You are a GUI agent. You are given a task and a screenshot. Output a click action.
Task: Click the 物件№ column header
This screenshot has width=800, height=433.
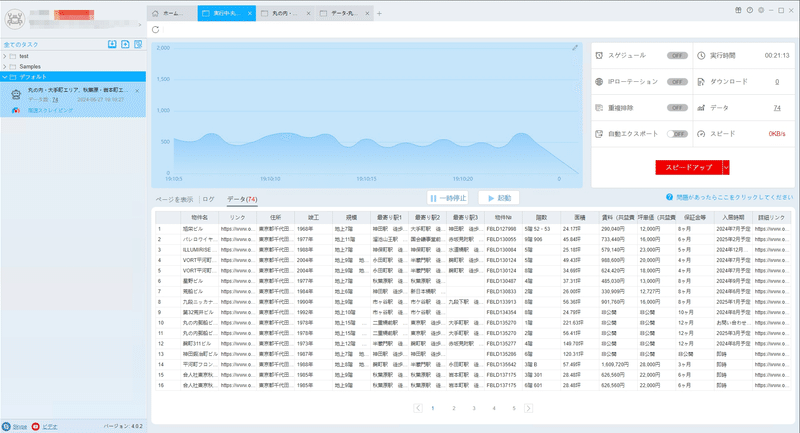click(503, 218)
